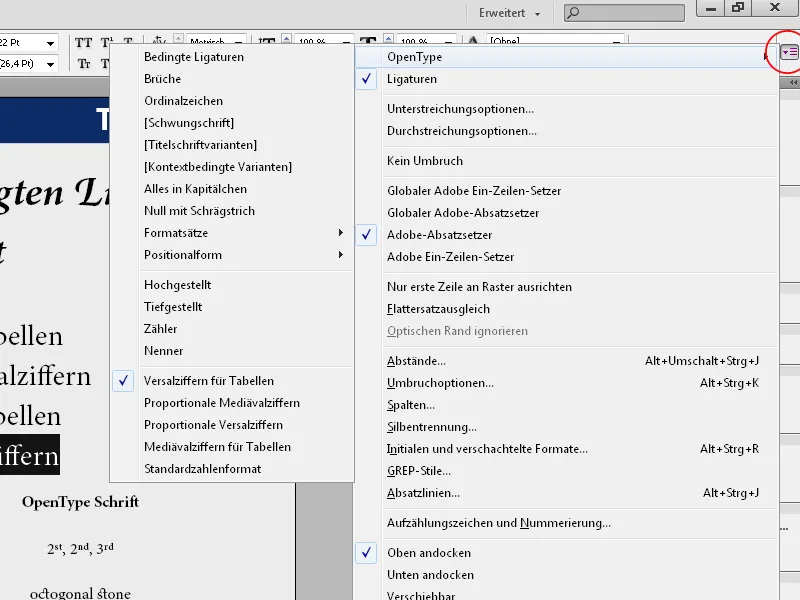Click the Small Caps Tr icon
This screenshot has width=800, height=600.
[x=84, y=64]
